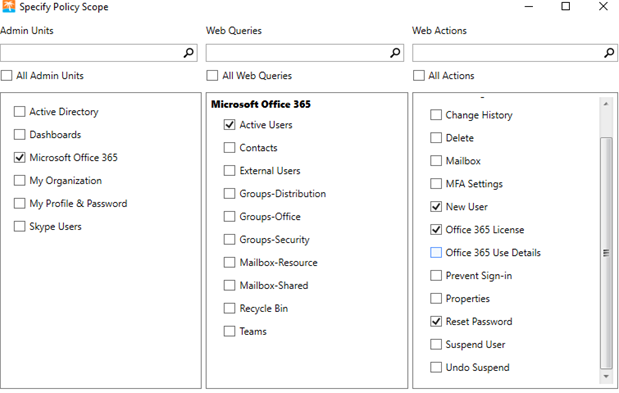Focus the Admin Units search field
619x393 pixels.
pos(99,53)
